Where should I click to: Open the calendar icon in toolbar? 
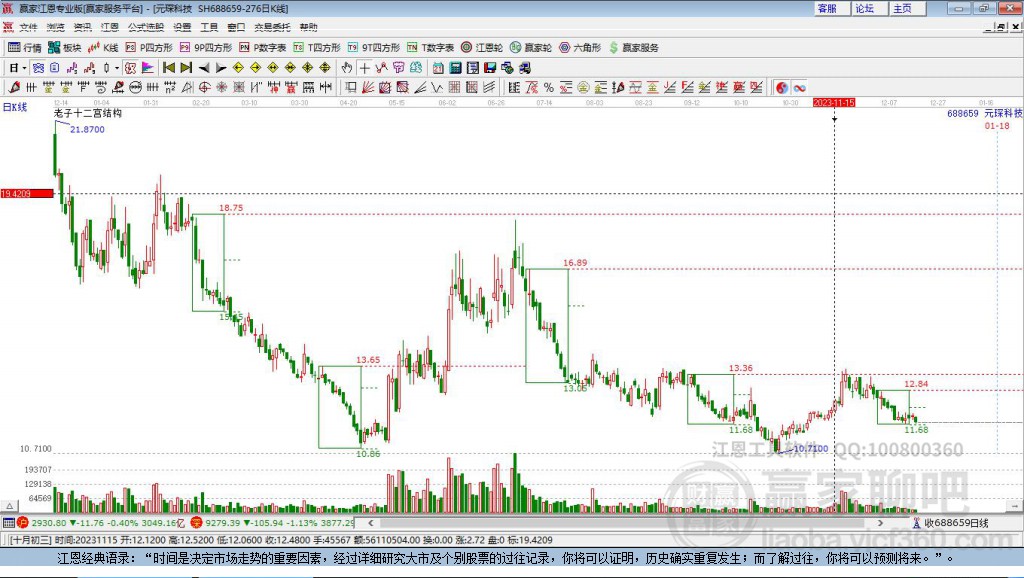[x=438, y=68]
